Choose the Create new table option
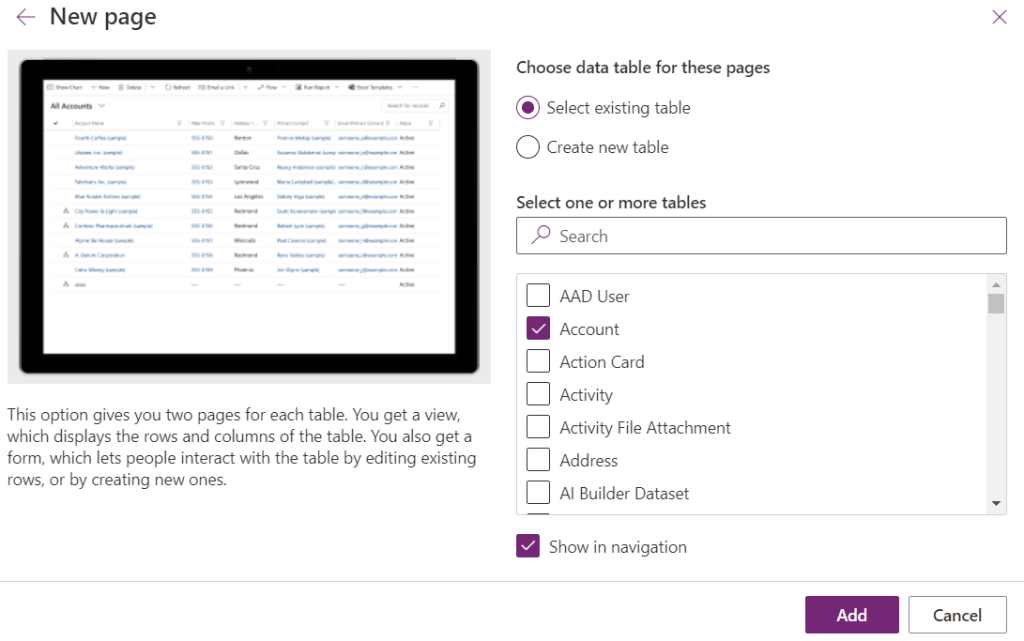 [528, 147]
